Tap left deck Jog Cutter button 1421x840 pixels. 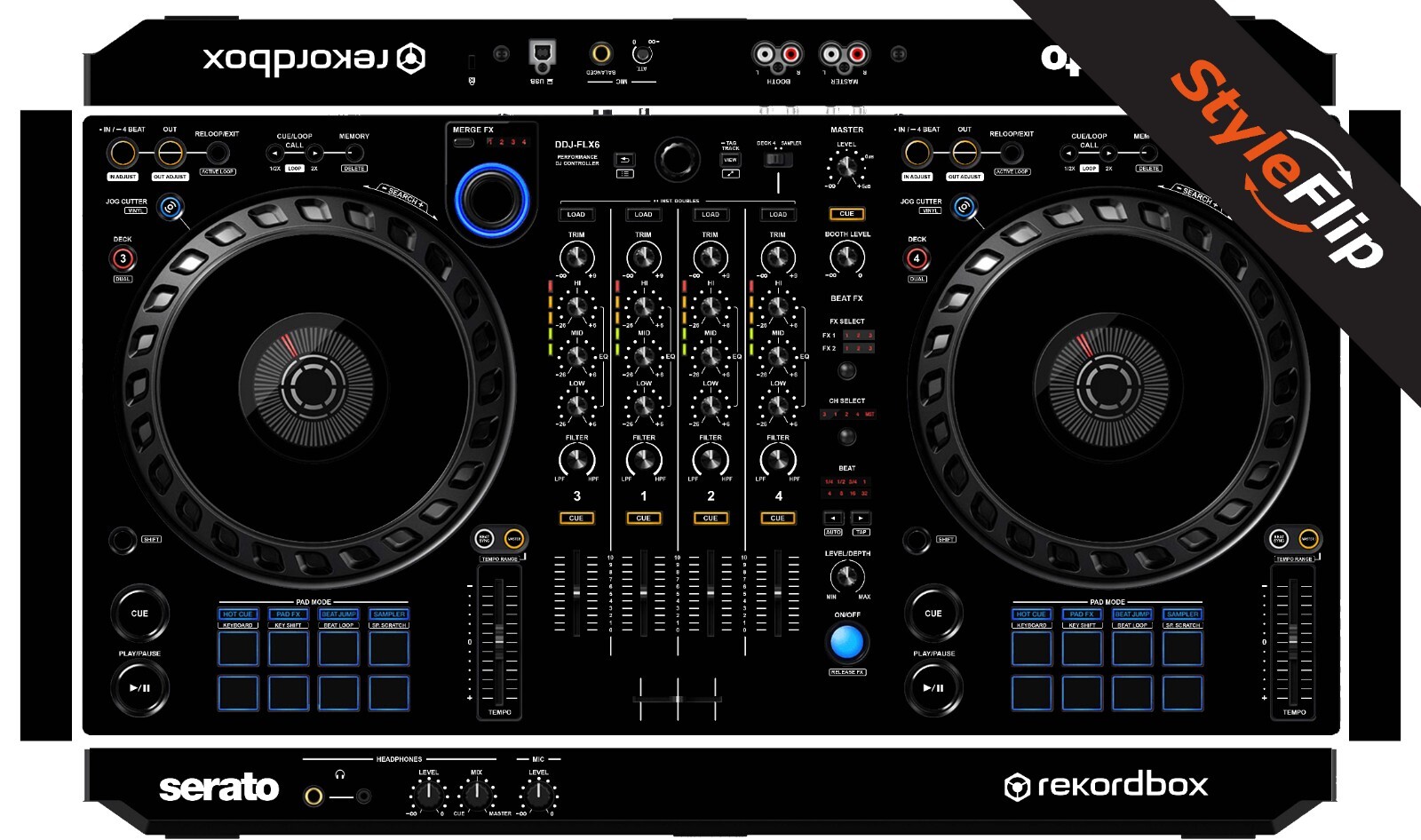pos(171,207)
